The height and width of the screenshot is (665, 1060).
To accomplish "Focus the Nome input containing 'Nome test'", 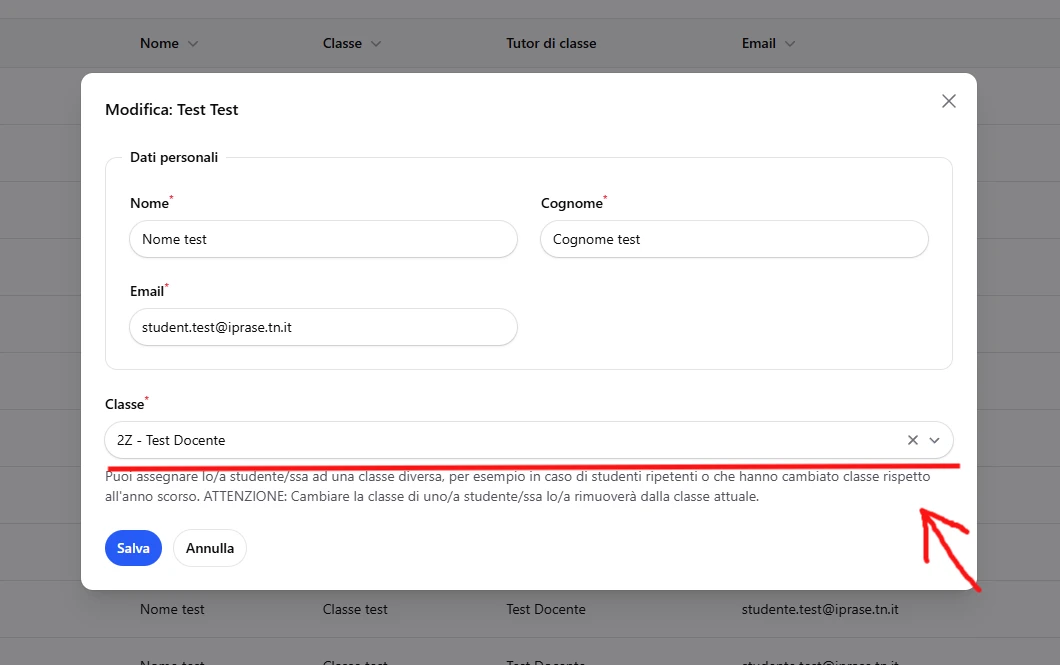I will coord(323,239).
